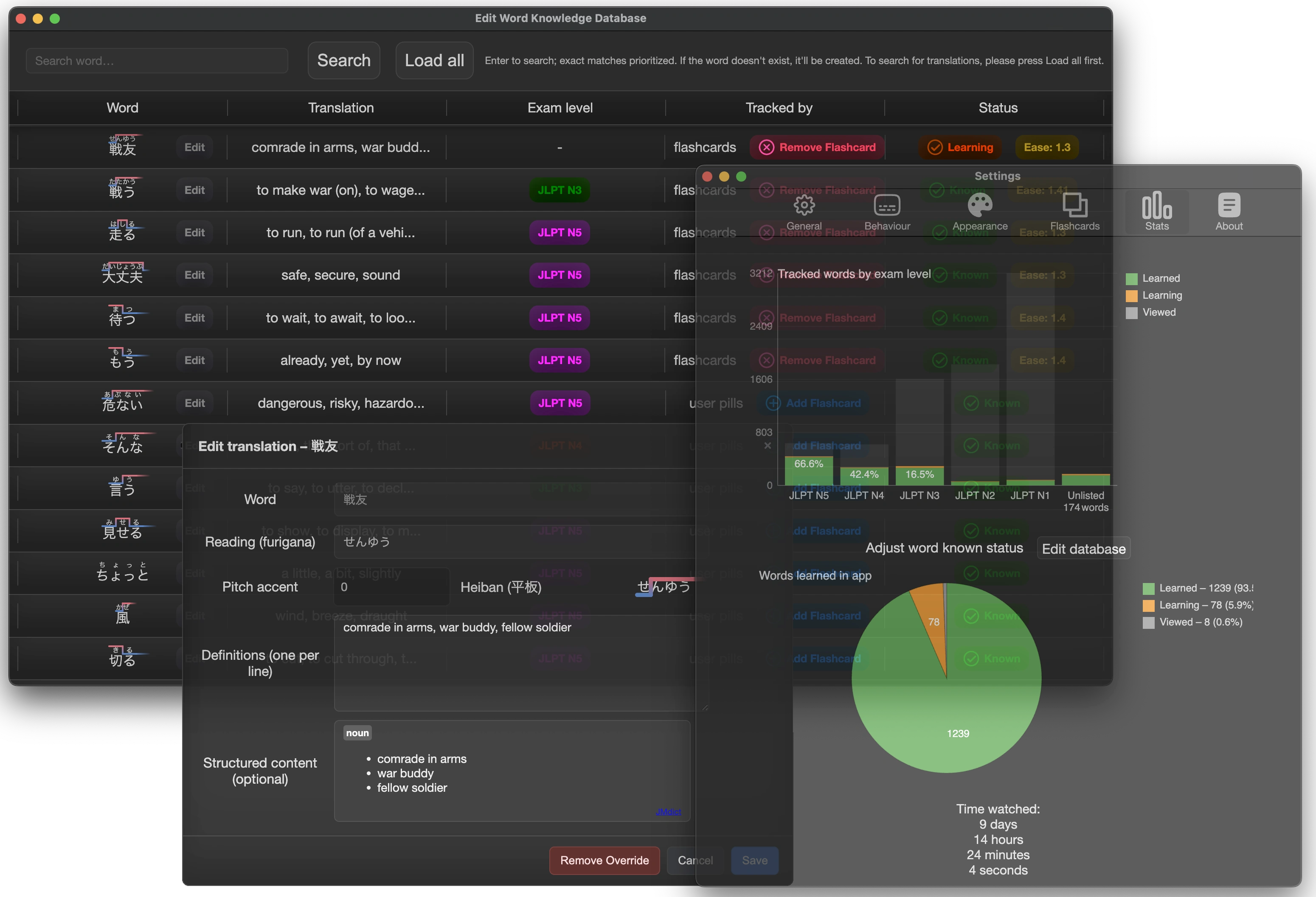
Task: Click the Word column header
Action: (122, 108)
